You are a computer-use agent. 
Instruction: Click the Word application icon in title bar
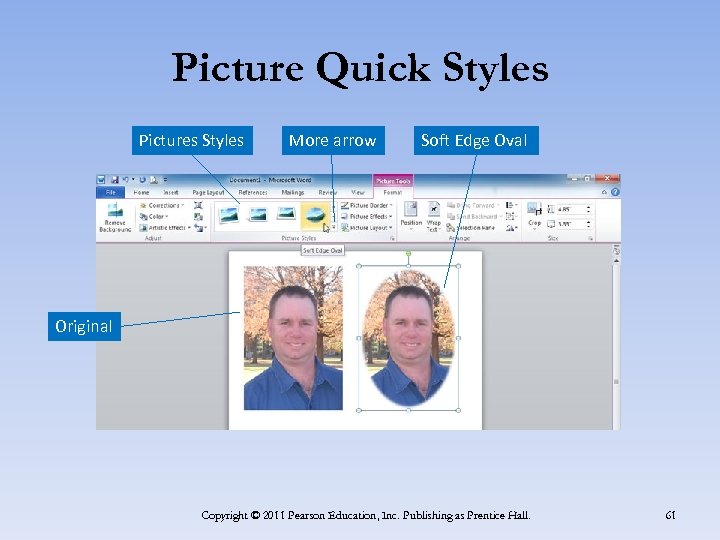pyautogui.click(x=102, y=180)
